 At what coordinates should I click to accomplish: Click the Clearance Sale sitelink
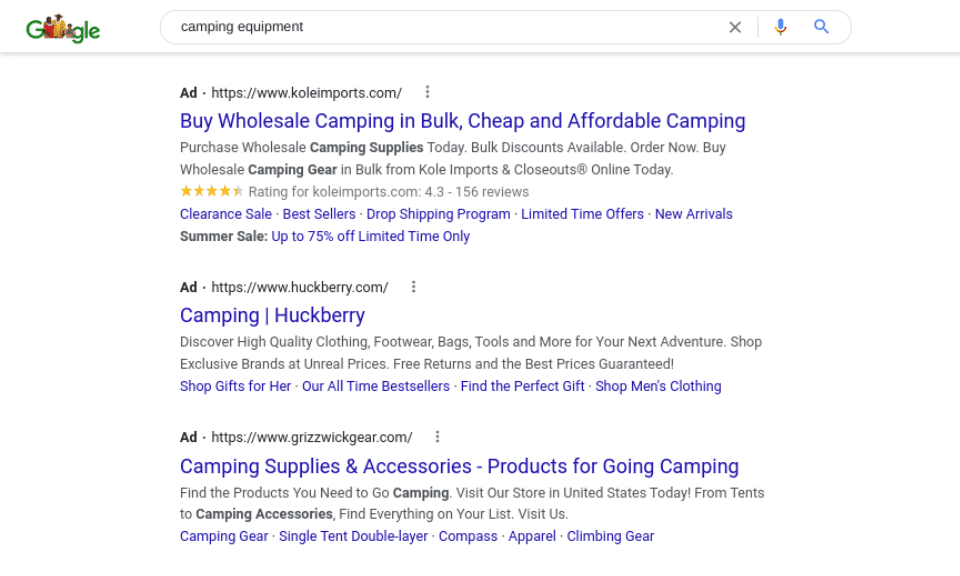[x=225, y=214]
